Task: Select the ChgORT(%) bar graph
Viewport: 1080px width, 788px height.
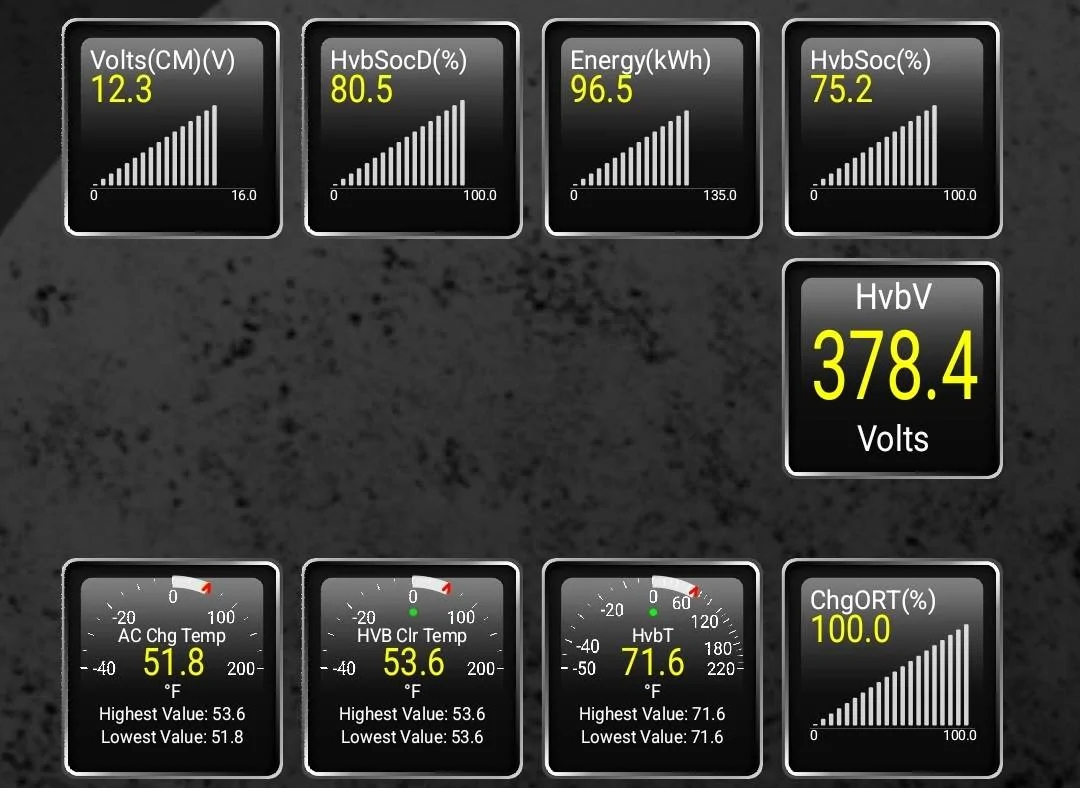Action: point(892,668)
